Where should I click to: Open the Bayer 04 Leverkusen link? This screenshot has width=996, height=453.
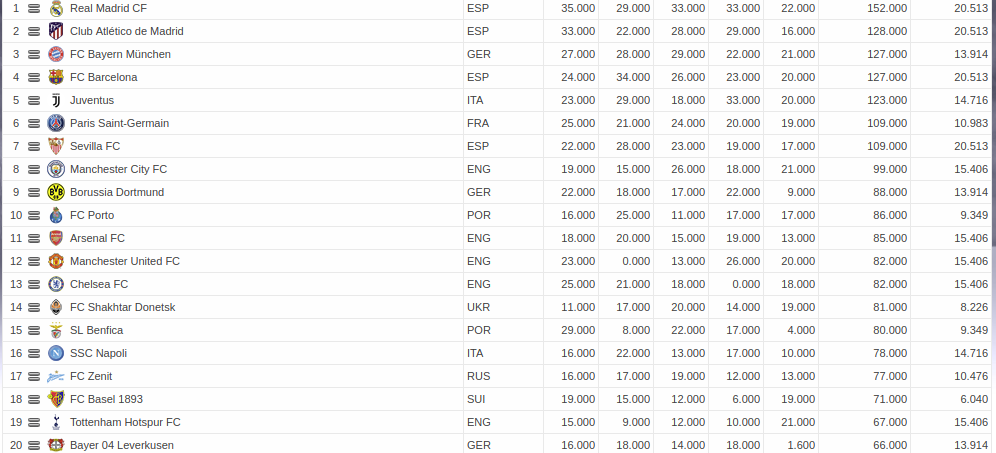pyautogui.click(x=122, y=445)
